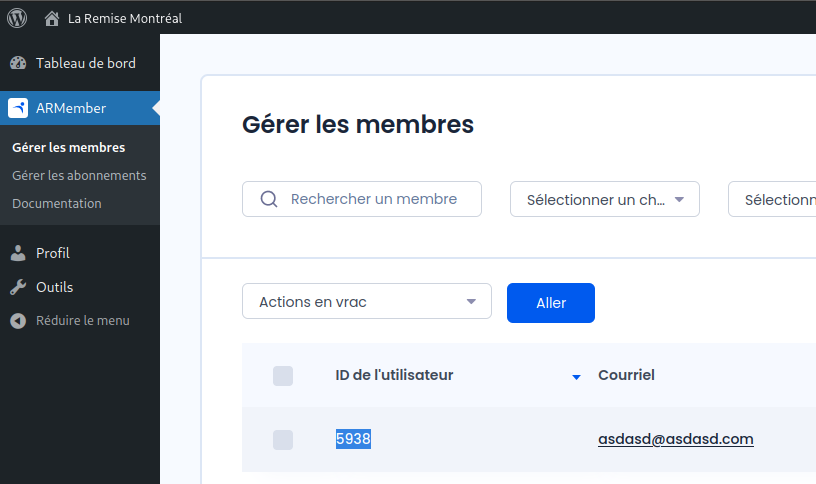
Task: Open the Actions en vrac dropdown
Action: [366, 302]
